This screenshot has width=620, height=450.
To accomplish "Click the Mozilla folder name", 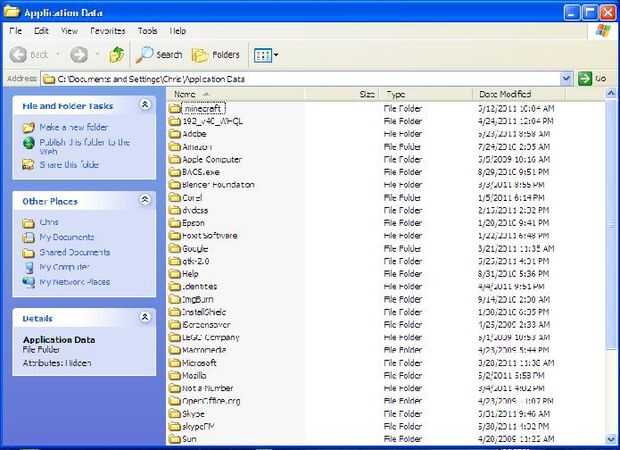I will [x=194, y=375].
